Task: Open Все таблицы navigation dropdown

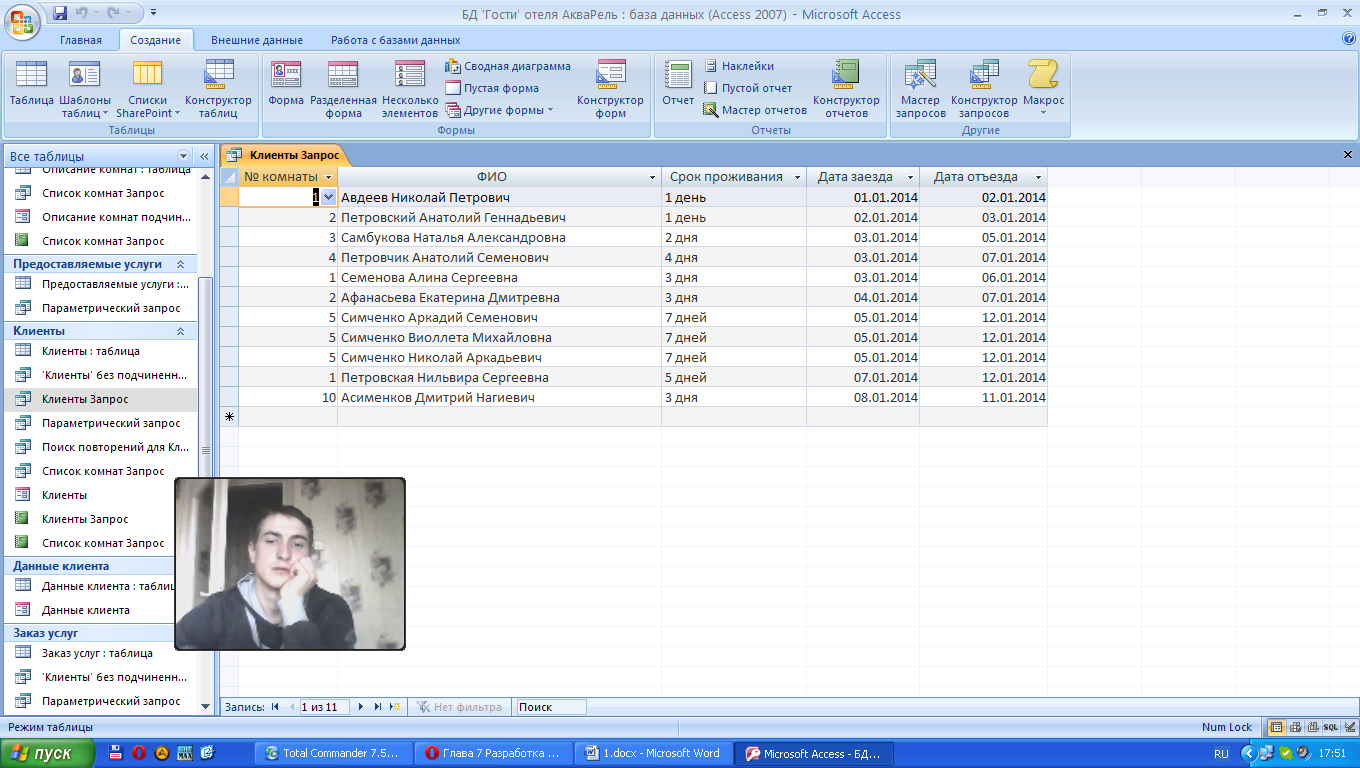Action: pyautogui.click(x=183, y=156)
